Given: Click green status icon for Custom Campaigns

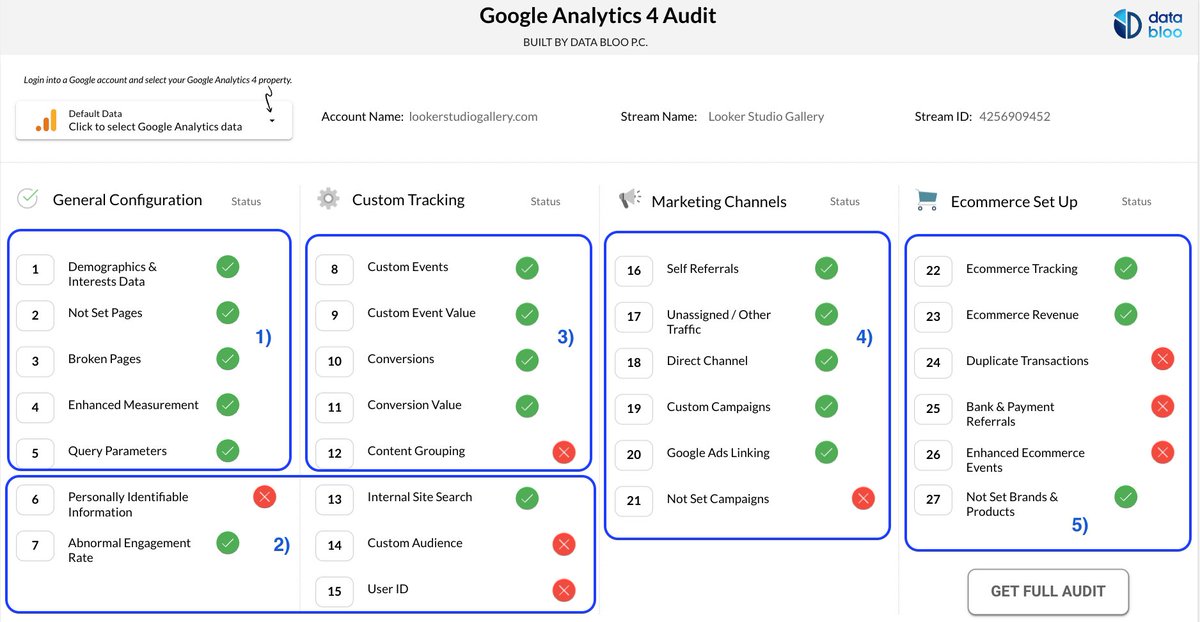Looking at the screenshot, I should click(826, 406).
